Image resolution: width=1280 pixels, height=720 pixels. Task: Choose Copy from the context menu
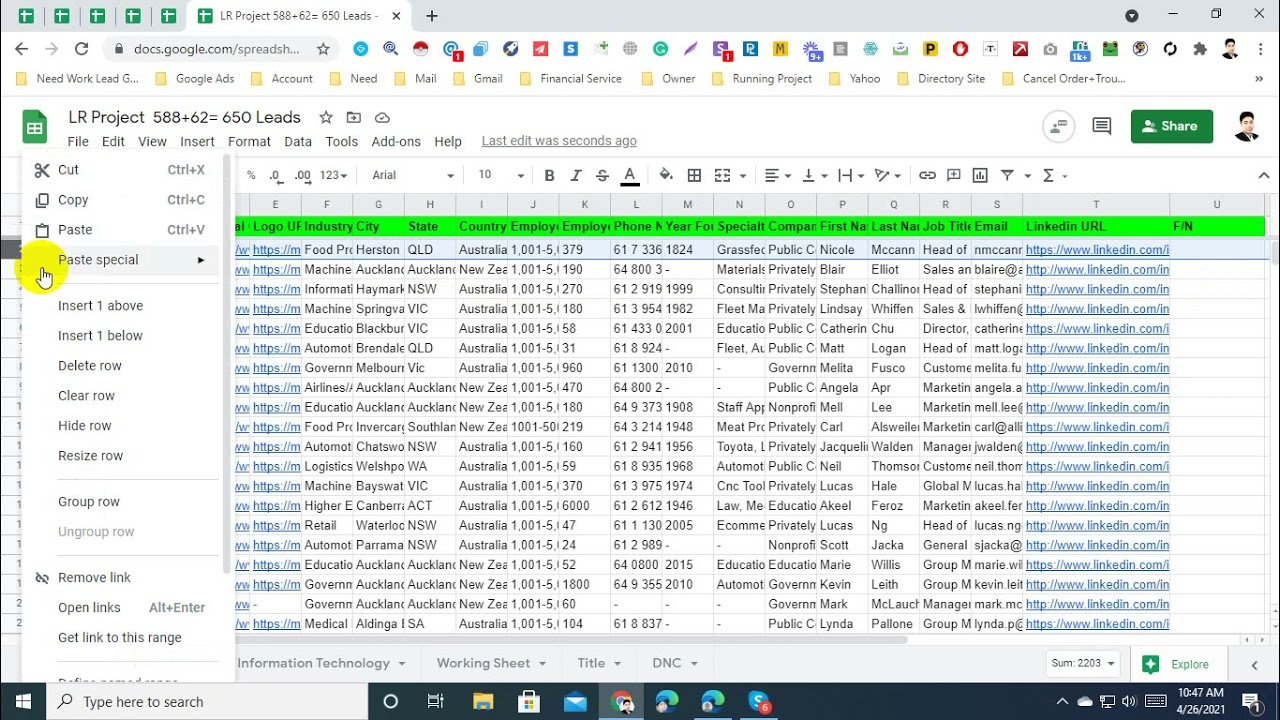pos(120,200)
